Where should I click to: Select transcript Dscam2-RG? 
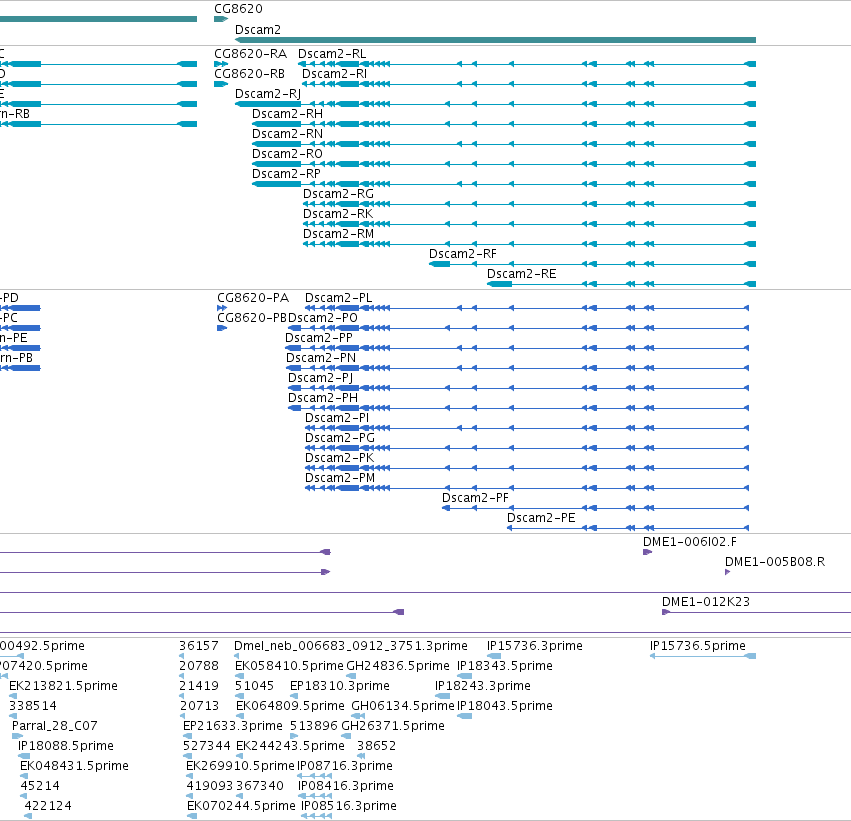529,204
